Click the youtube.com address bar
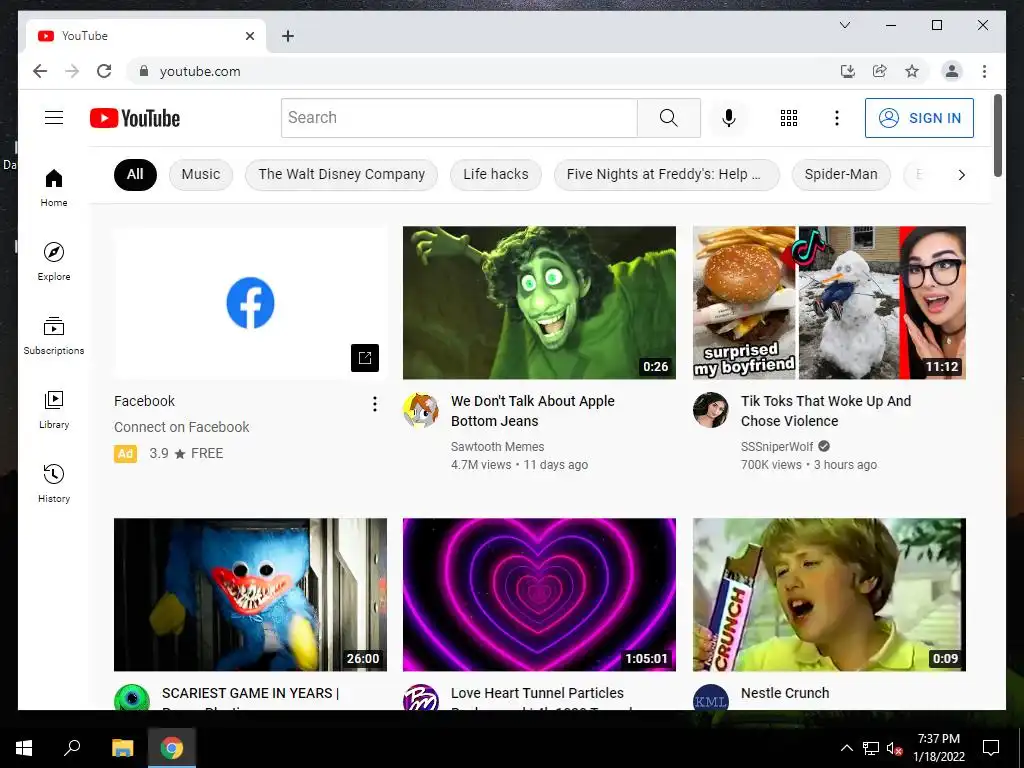 pyautogui.click(x=481, y=71)
